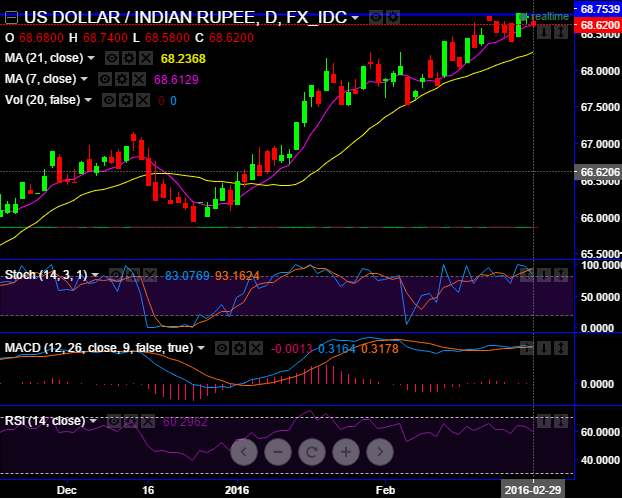The width and height of the screenshot is (622, 499).
Task: Move the MACD pane up
Action: (x=527, y=348)
